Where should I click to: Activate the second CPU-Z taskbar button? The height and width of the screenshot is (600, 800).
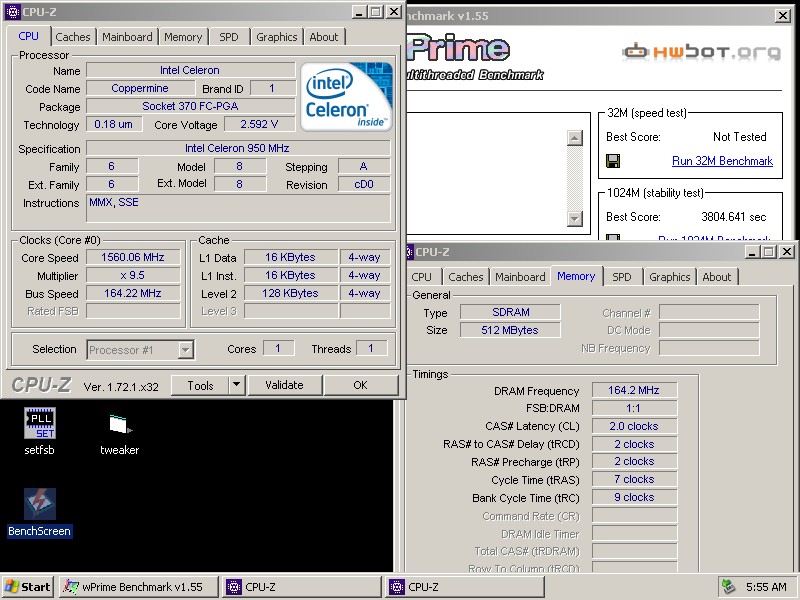pyautogui.click(x=465, y=587)
